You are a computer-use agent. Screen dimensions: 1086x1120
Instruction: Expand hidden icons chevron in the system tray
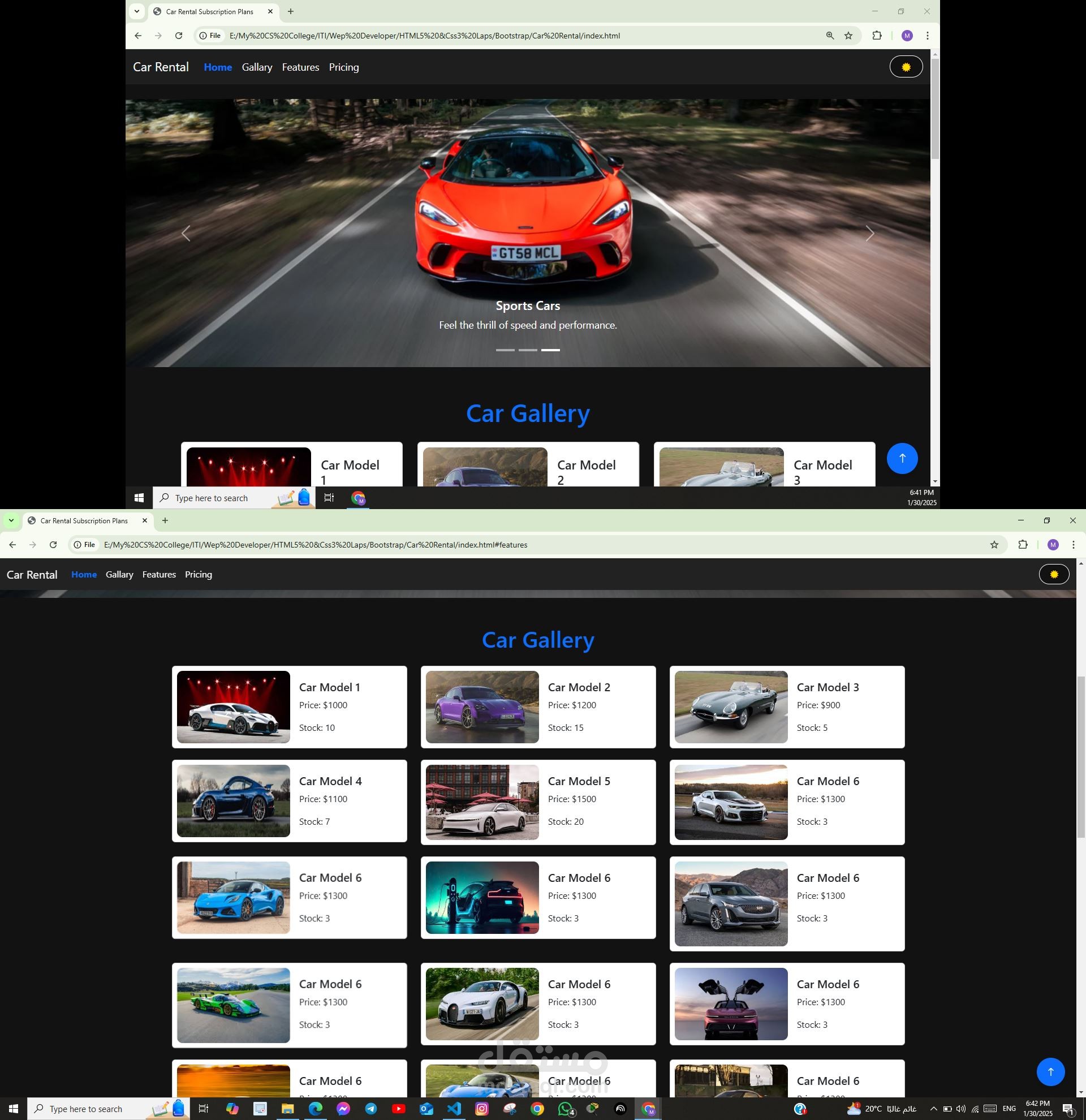pyautogui.click(x=935, y=1109)
